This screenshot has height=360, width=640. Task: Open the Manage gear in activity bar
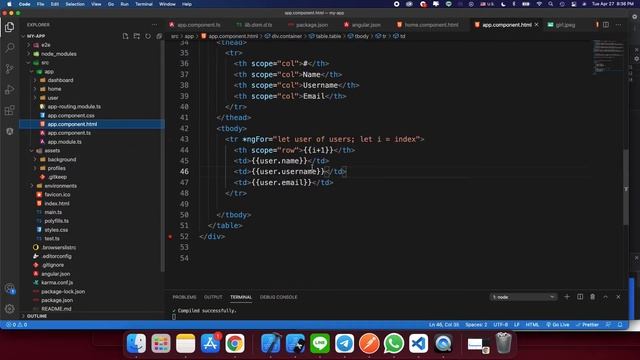point(9,309)
